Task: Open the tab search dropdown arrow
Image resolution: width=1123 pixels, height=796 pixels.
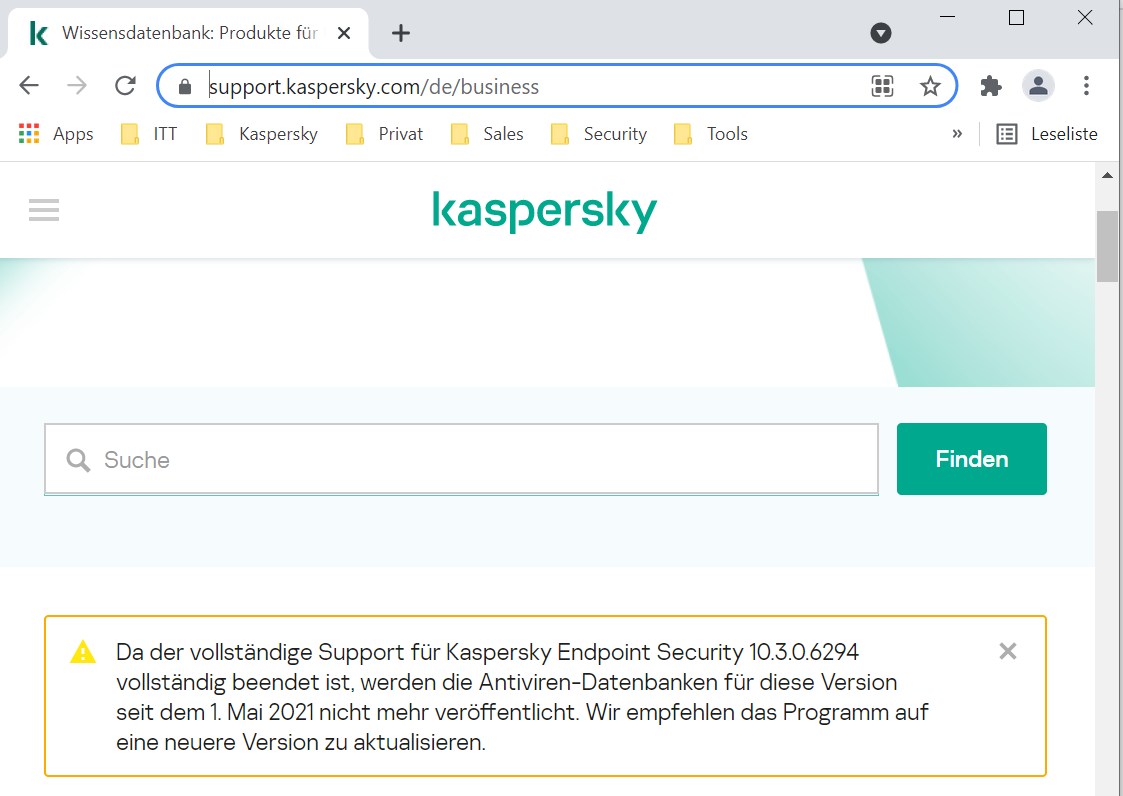Action: (x=881, y=33)
